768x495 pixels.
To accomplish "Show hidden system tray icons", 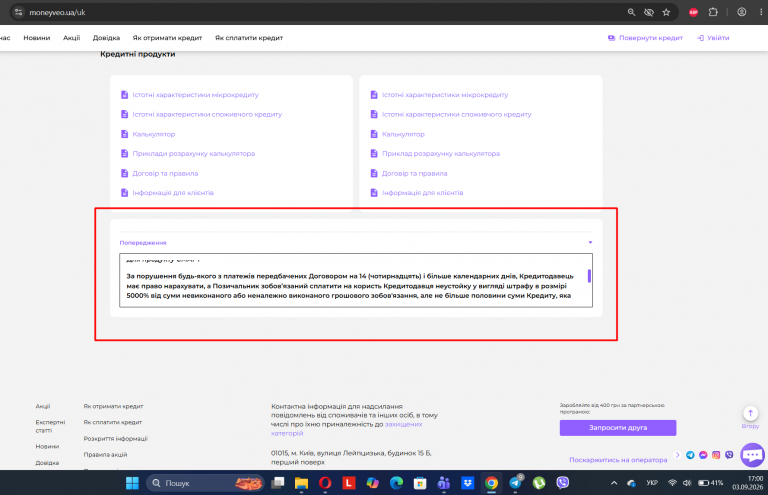I will pos(614,483).
